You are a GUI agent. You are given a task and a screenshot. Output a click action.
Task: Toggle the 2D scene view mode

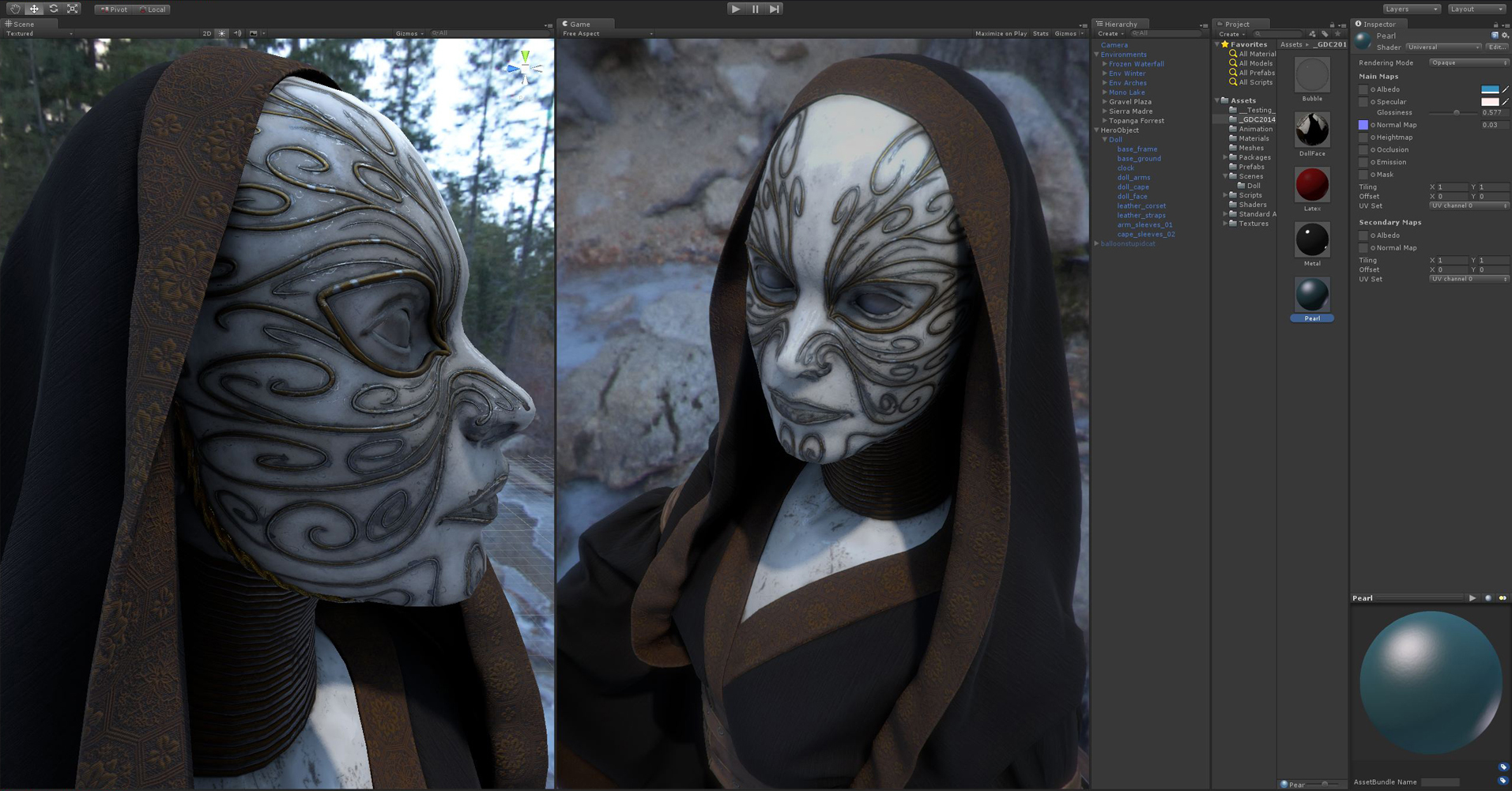click(207, 34)
